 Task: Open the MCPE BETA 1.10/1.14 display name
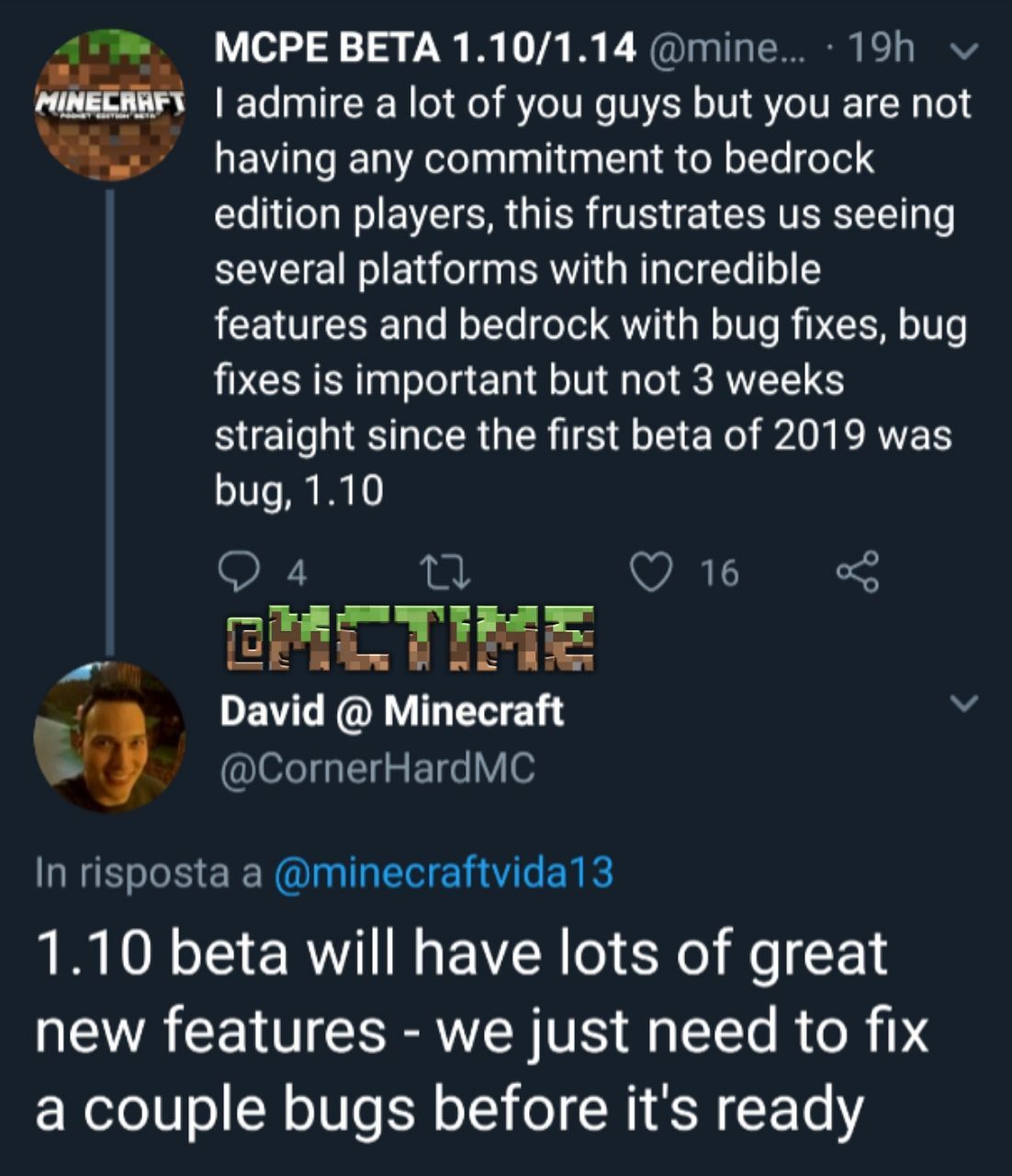point(425,49)
